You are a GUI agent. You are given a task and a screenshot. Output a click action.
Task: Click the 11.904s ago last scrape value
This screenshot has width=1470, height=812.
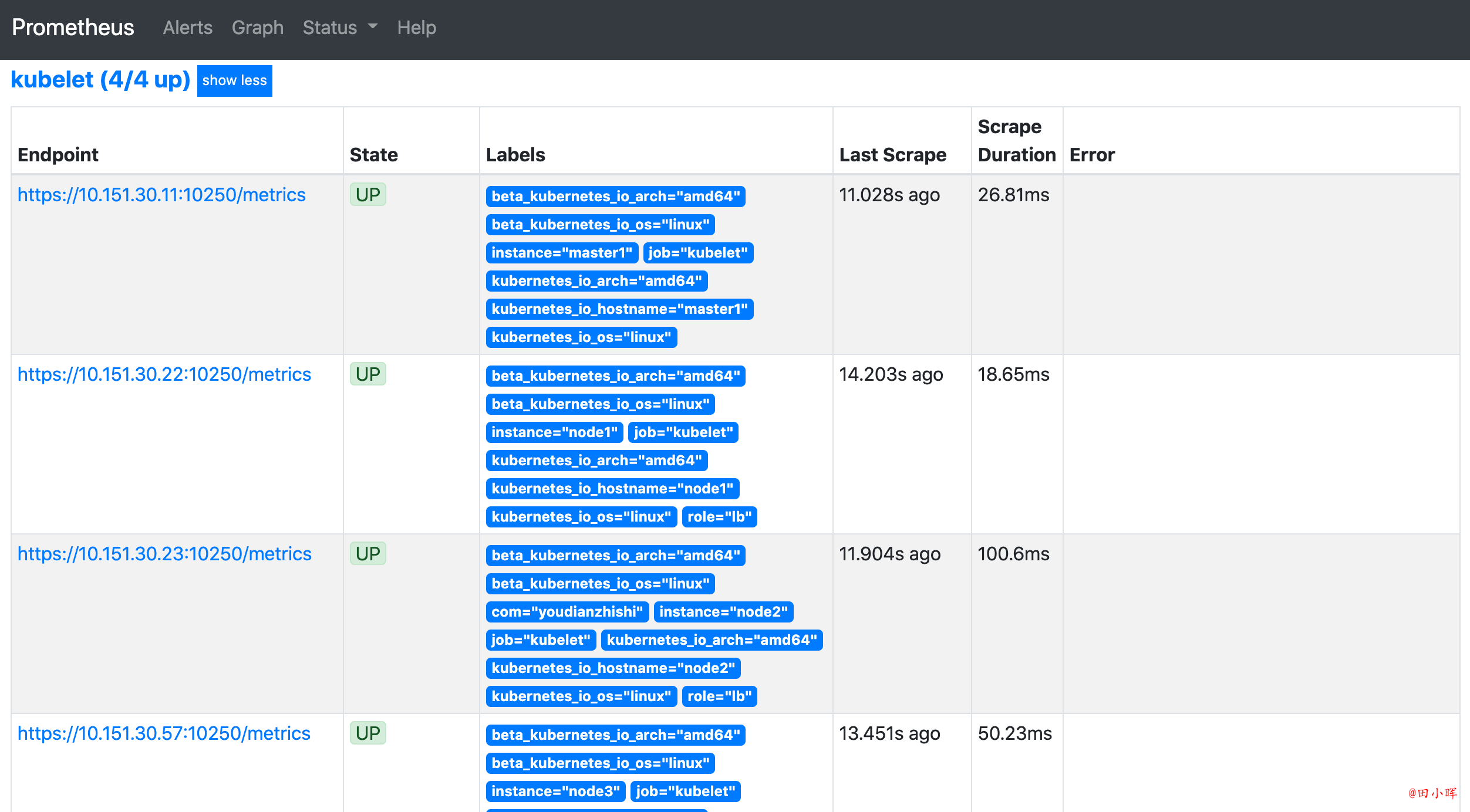(x=890, y=554)
